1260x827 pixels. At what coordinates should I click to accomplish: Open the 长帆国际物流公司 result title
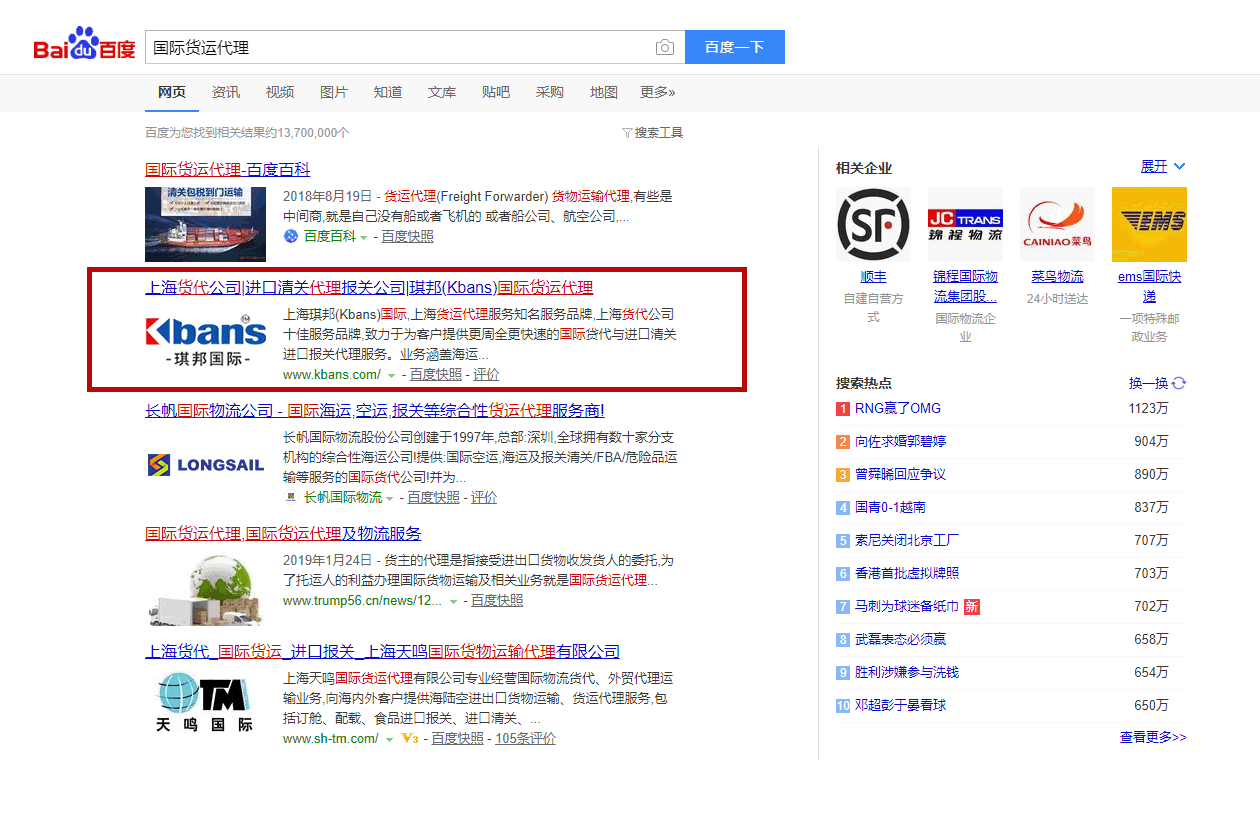[x=375, y=411]
